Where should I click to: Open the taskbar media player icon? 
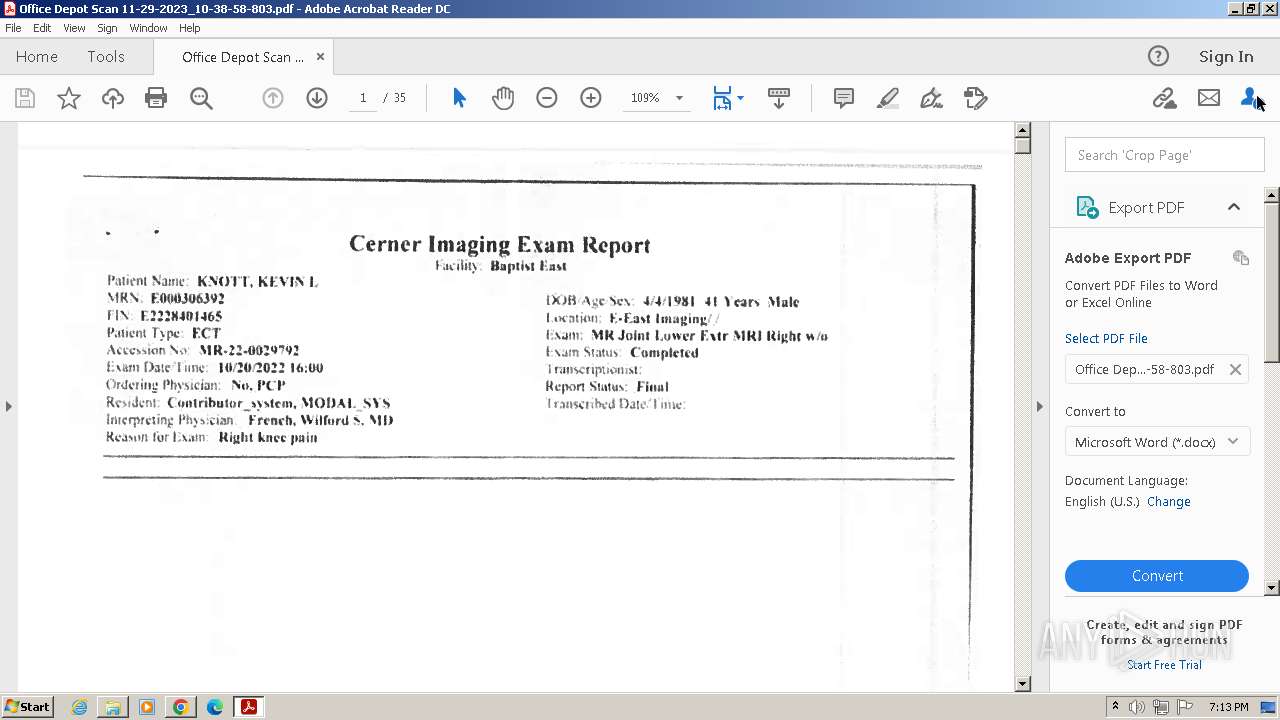147,707
